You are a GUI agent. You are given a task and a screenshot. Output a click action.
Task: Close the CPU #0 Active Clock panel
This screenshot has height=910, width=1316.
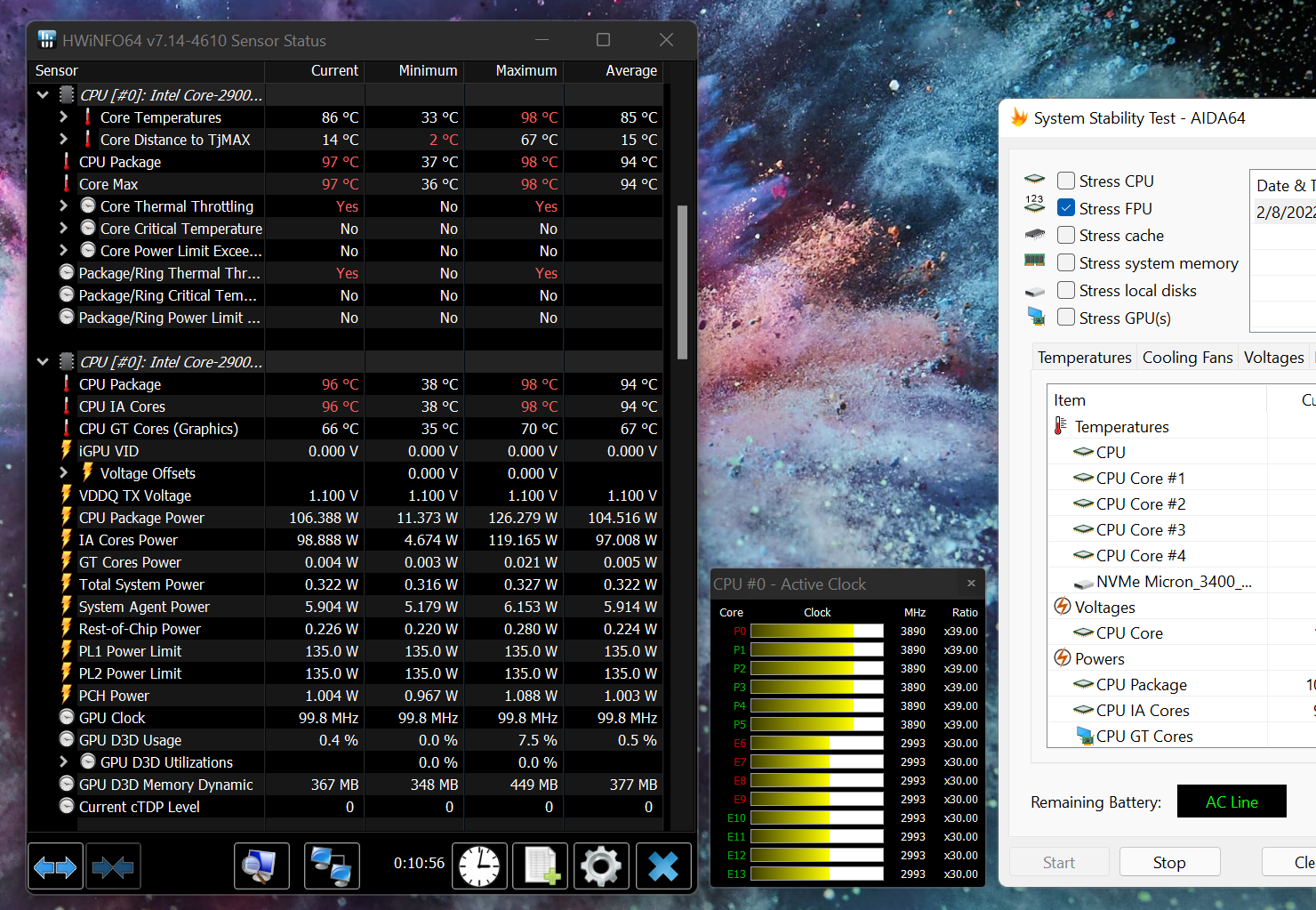(971, 584)
